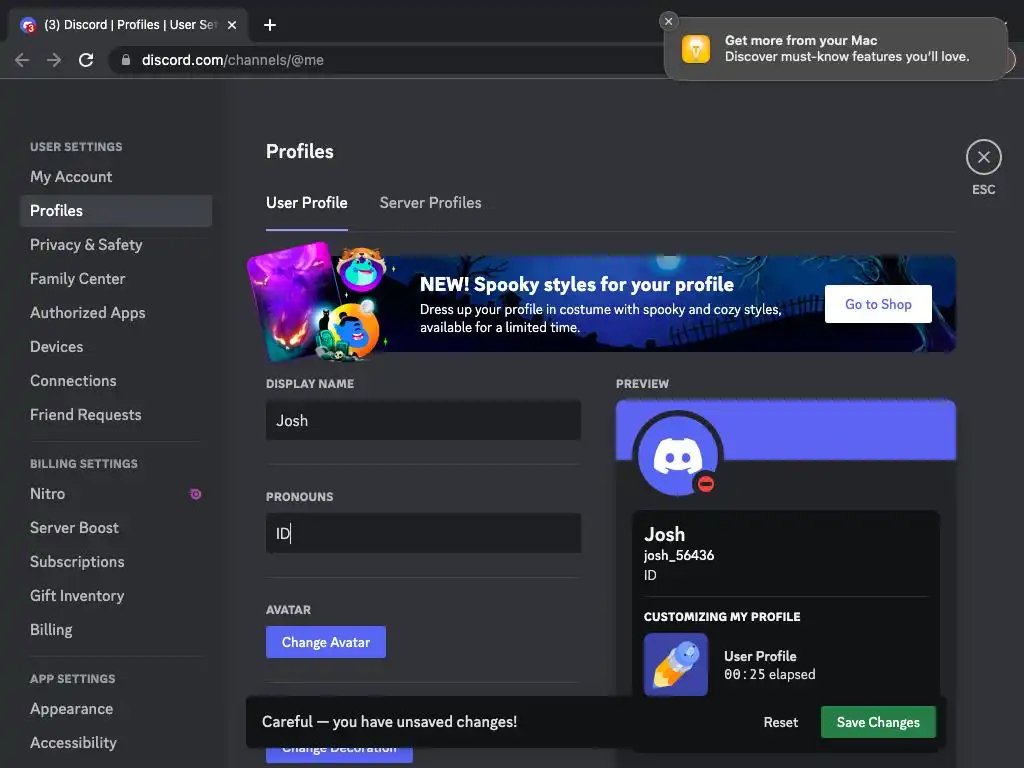Click Reset to discard unsaved changes

pyautogui.click(x=780, y=722)
